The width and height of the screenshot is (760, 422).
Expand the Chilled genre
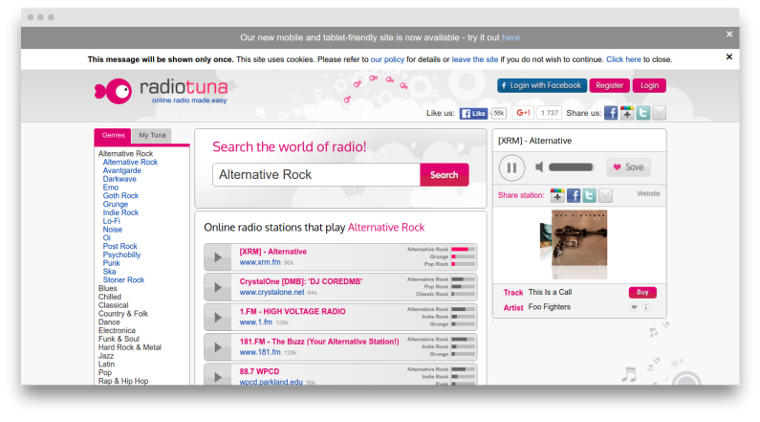(x=110, y=297)
